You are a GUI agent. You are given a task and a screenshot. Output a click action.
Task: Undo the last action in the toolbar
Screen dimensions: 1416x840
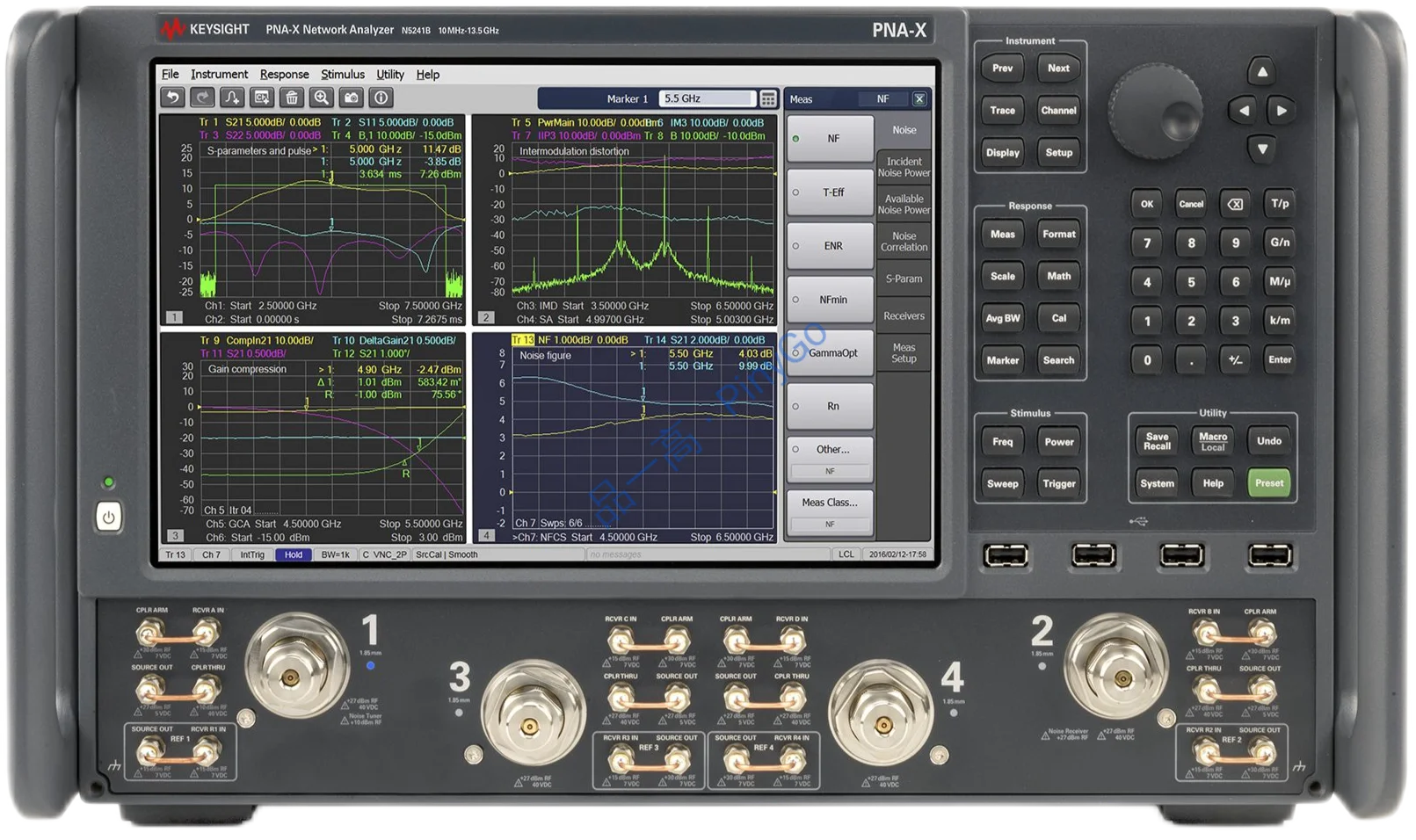pos(173,98)
